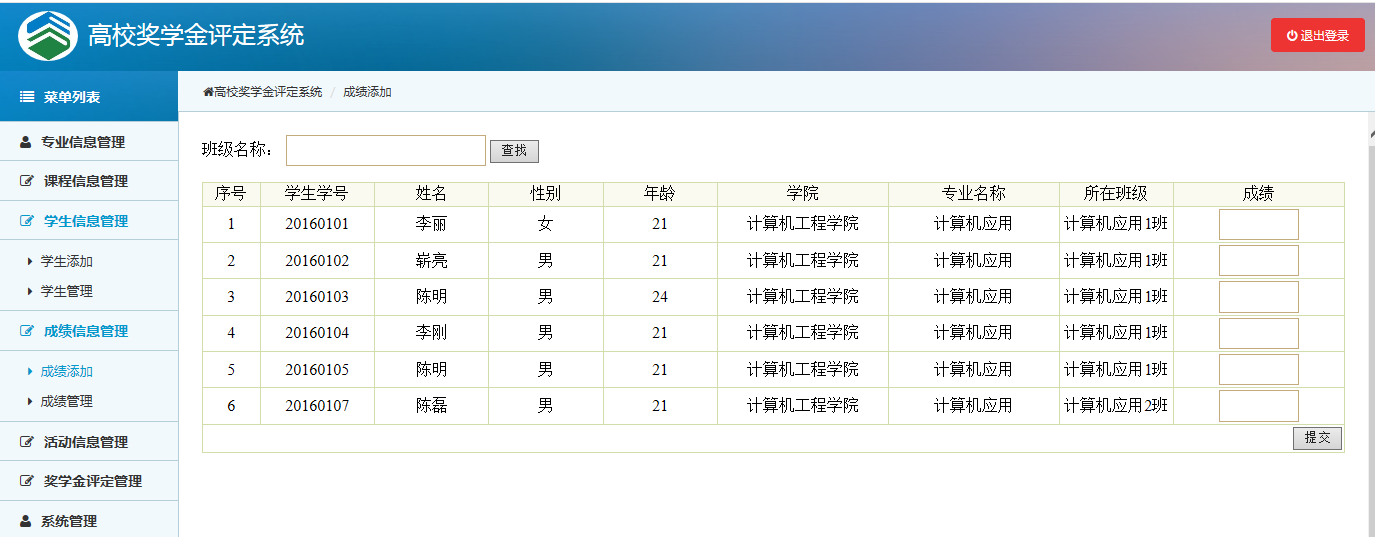This screenshot has height=537, width=1375.
Task: Click the arrow icon before 学生管理
Action: 30,291
